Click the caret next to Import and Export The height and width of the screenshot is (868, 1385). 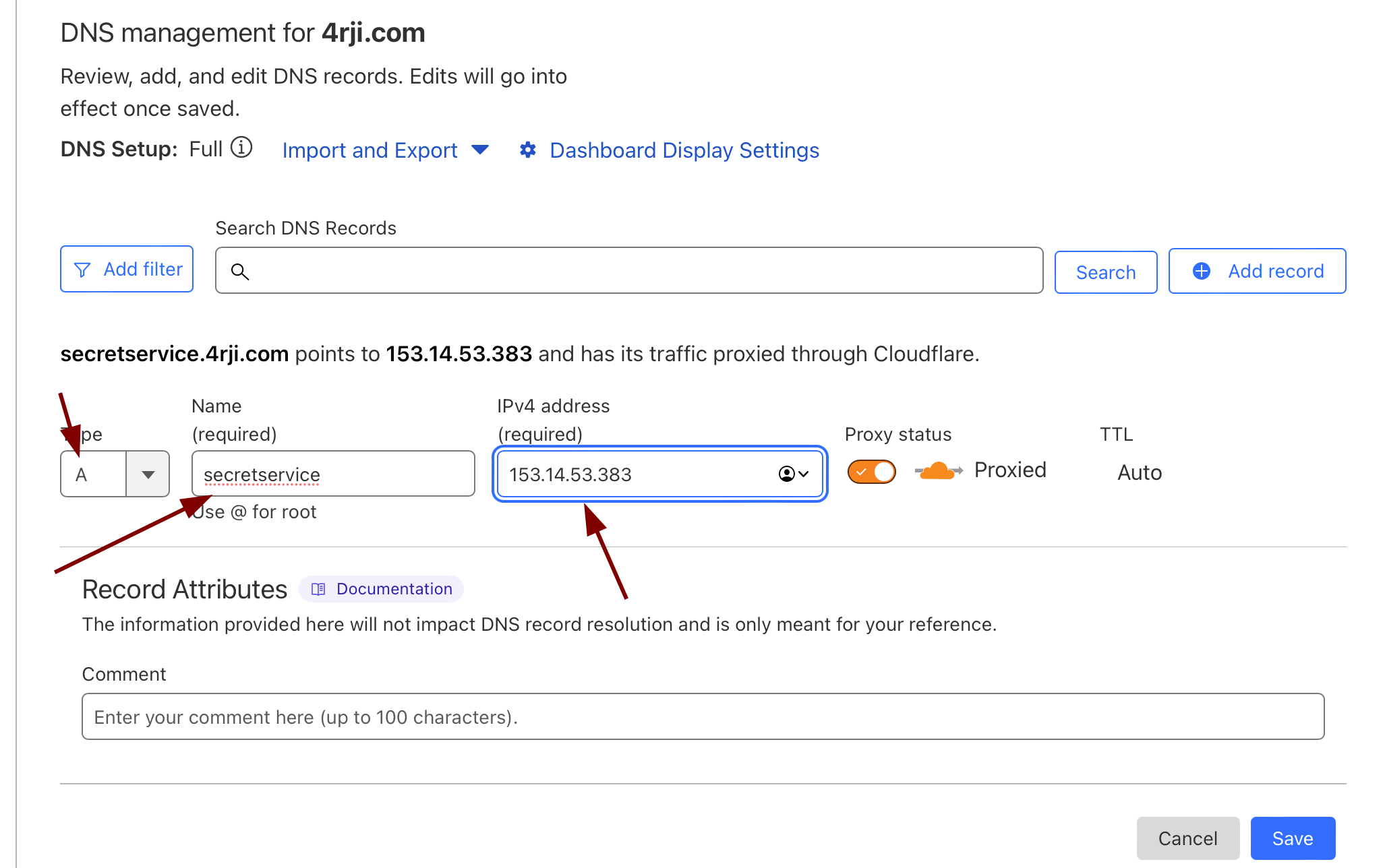click(x=480, y=150)
